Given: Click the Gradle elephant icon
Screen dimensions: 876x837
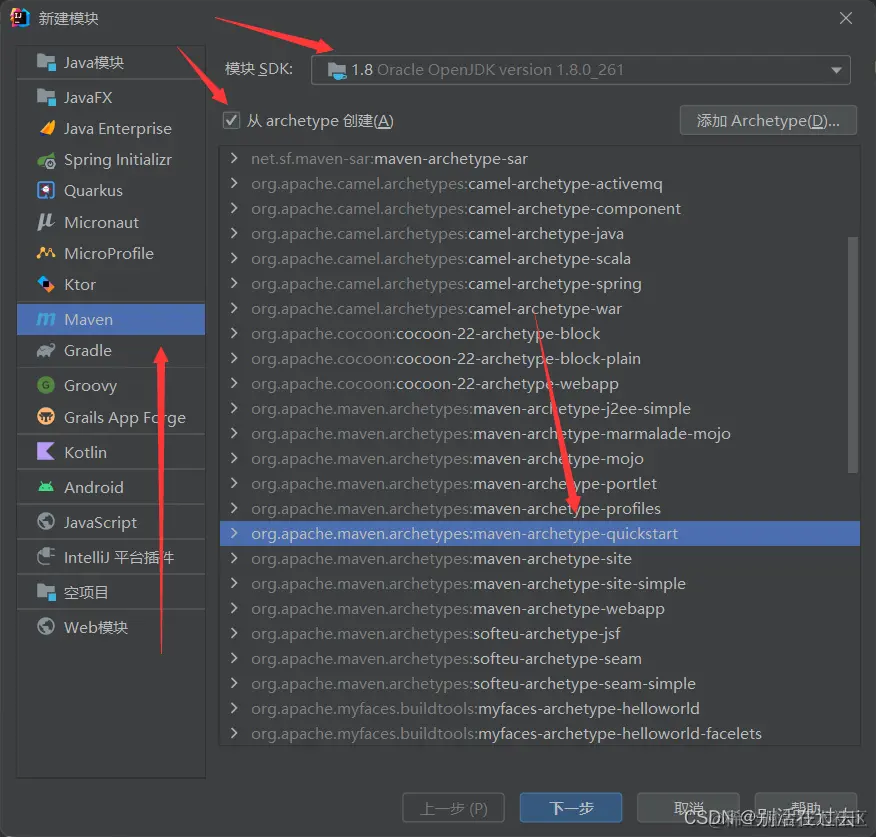Looking at the screenshot, I should click(46, 350).
